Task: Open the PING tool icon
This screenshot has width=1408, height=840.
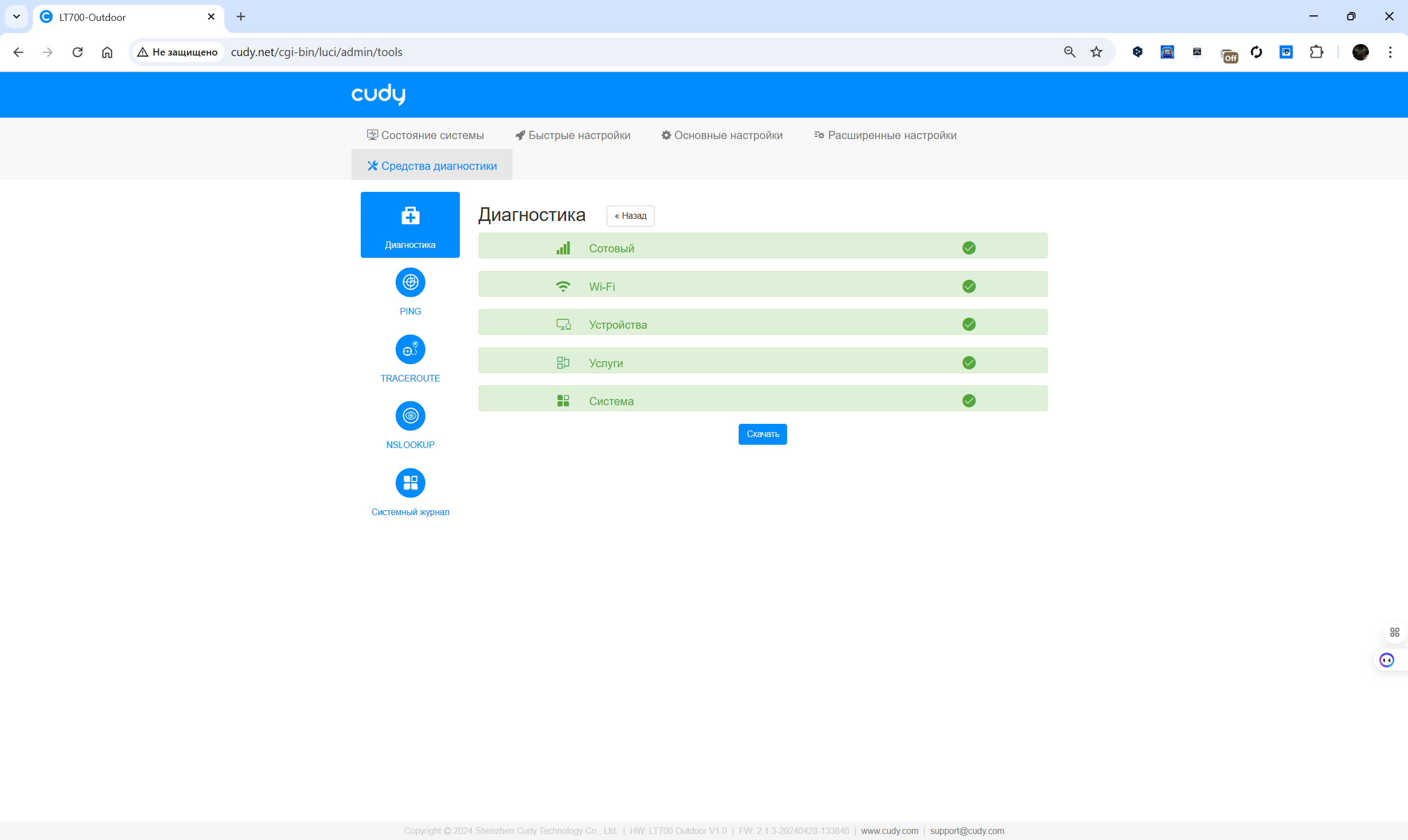Action: (x=410, y=283)
